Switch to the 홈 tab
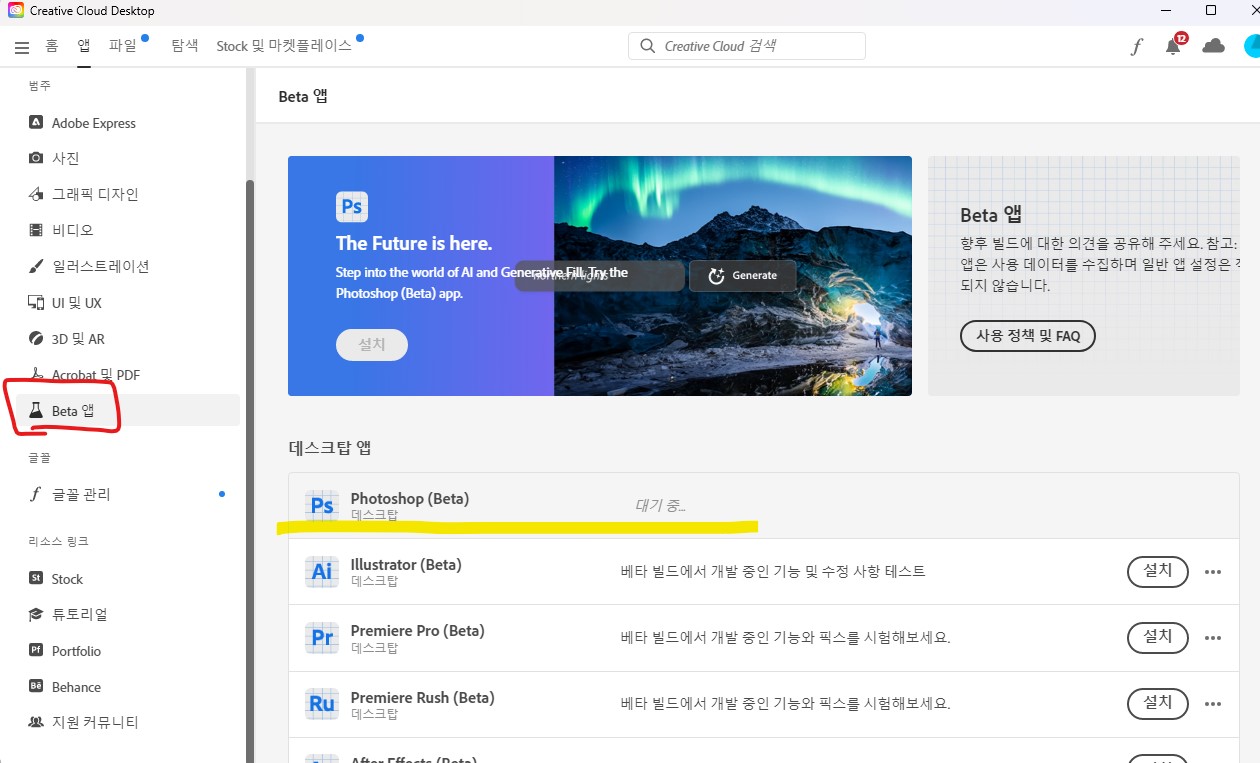This screenshot has width=1260, height=763. coord(52,46)
